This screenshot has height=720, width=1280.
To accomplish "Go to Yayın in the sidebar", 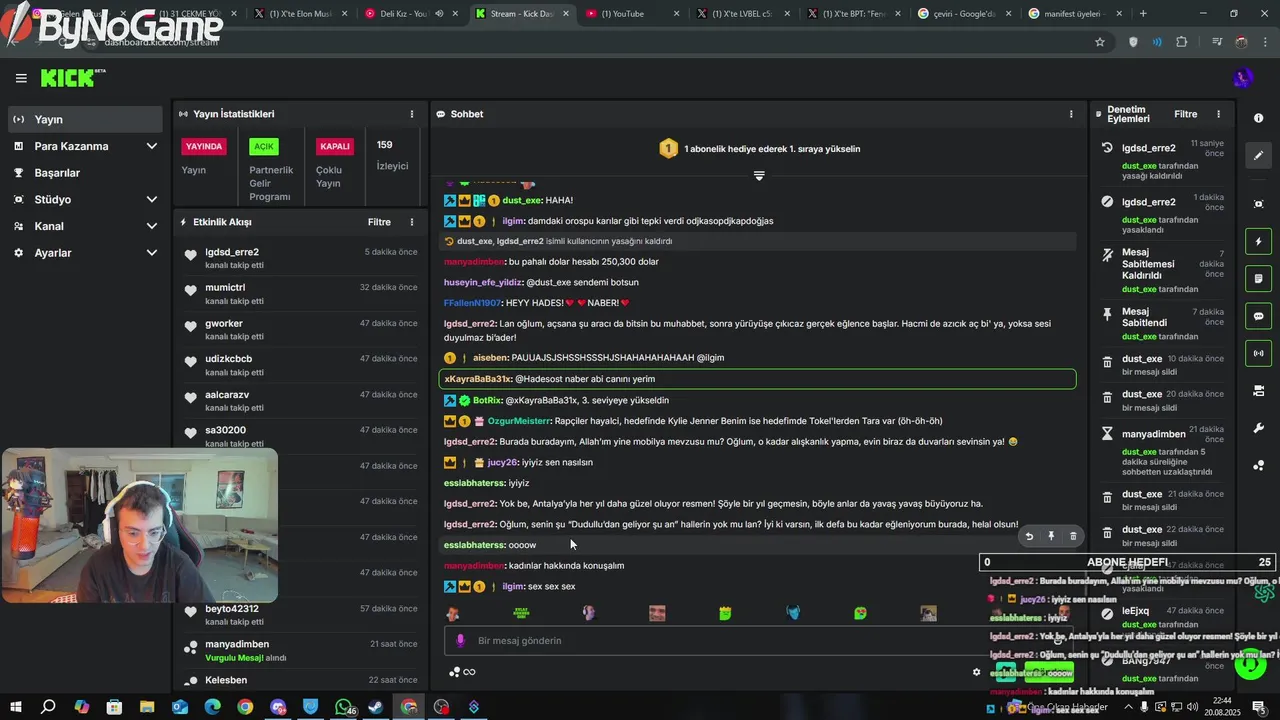I will (84, 119).
